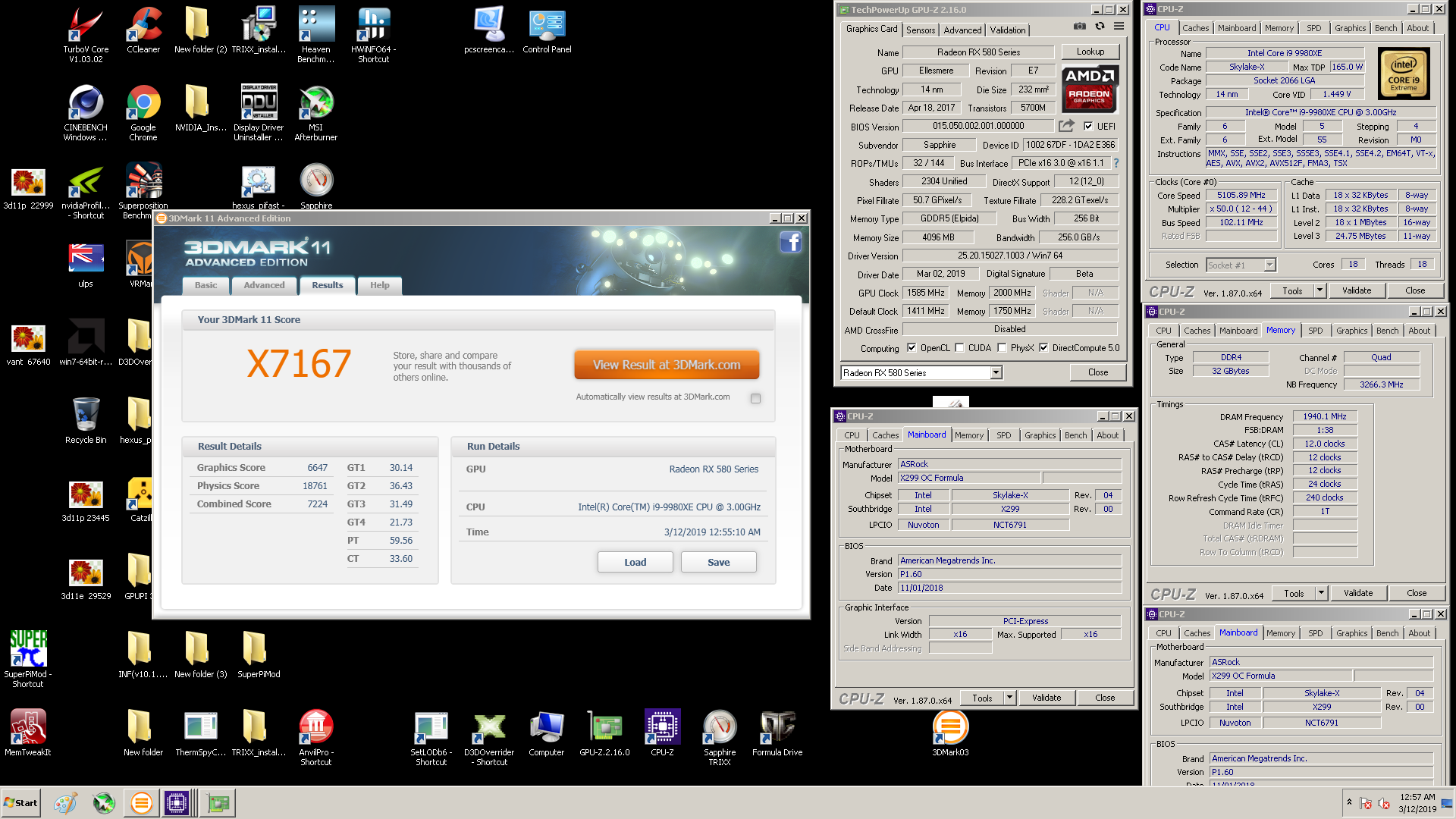Launch CINEBENCH Windows icon
The height and width of the screenshot is (819, 1456).
[86, 112]
